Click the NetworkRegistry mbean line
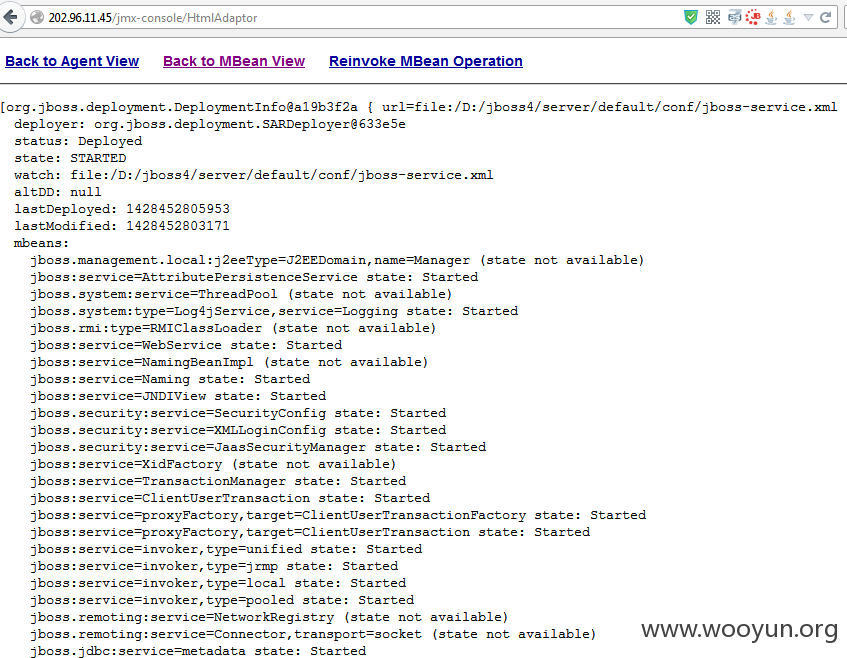This screenshot has width=847, height=658. 269,617
